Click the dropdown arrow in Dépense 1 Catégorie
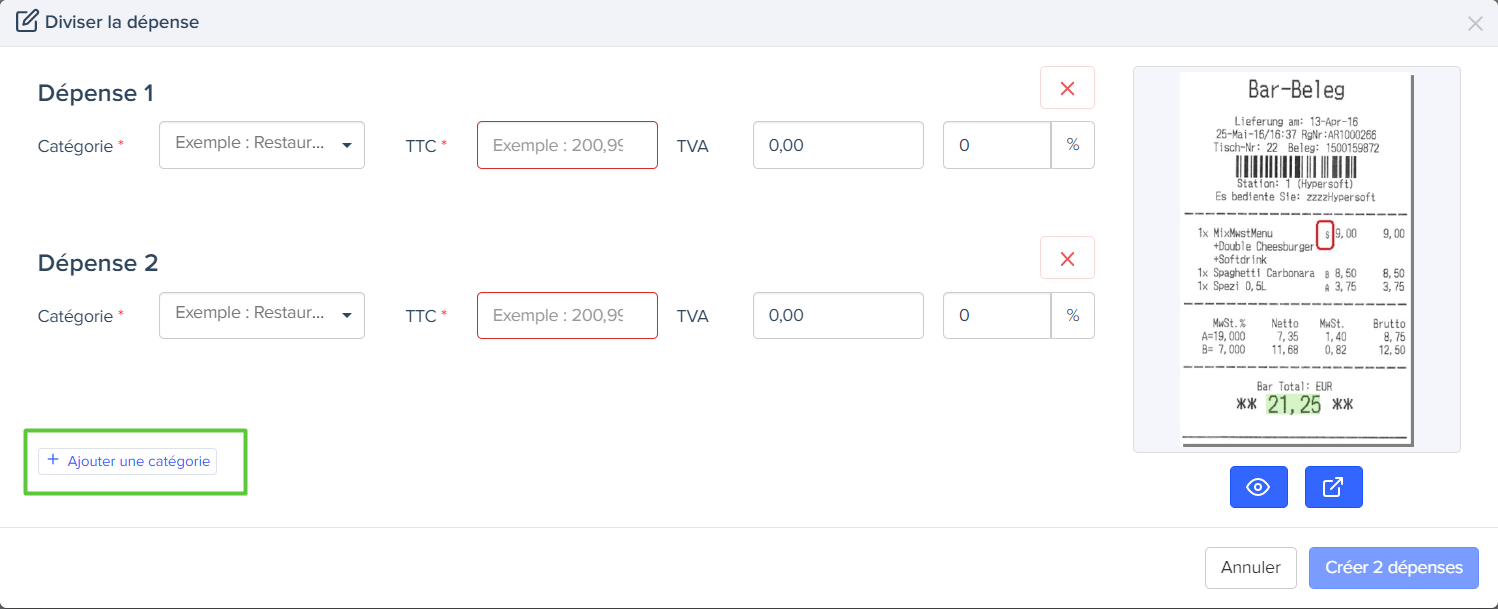Viewport: 1498px width, 609px height. tap(347, 145)
